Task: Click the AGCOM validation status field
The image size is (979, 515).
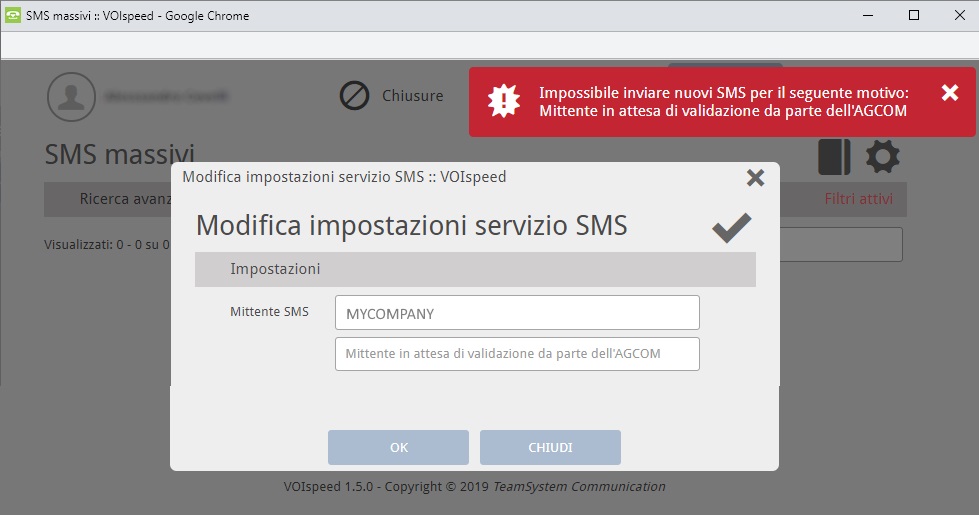Action: (x=517, y=354)
